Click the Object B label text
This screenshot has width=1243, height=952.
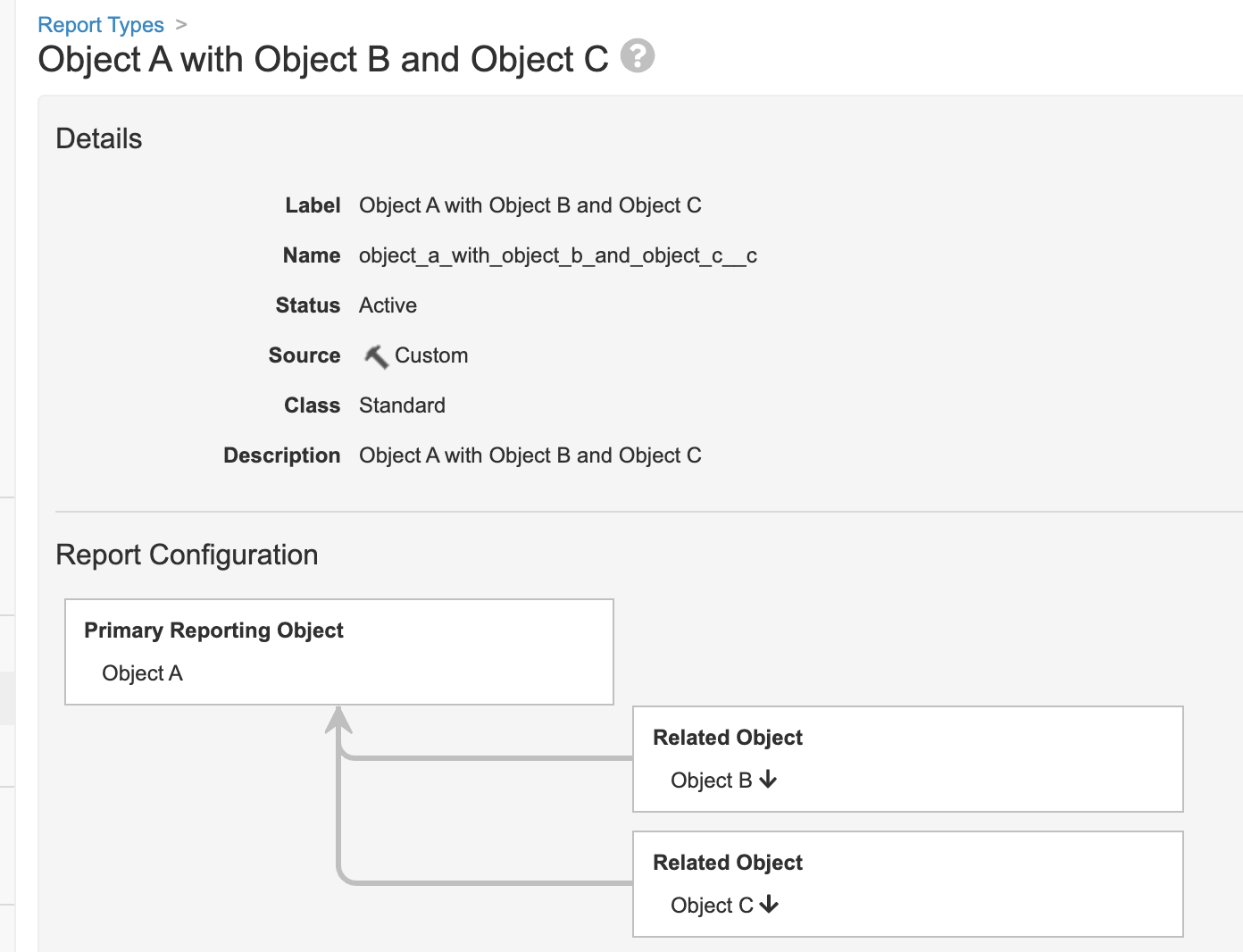711,781
